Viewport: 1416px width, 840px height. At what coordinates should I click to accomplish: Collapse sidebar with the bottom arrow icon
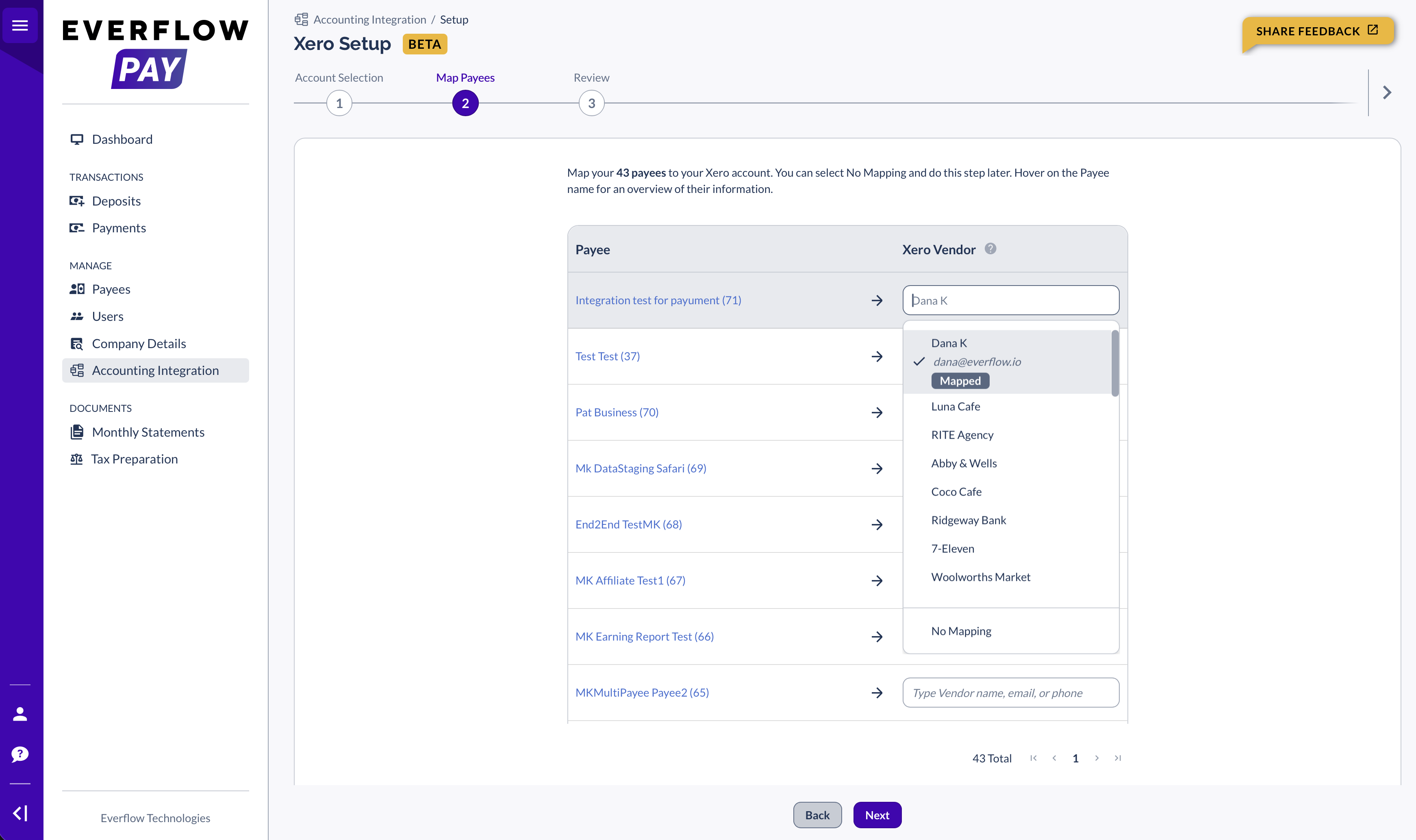(x=20, y=814)
